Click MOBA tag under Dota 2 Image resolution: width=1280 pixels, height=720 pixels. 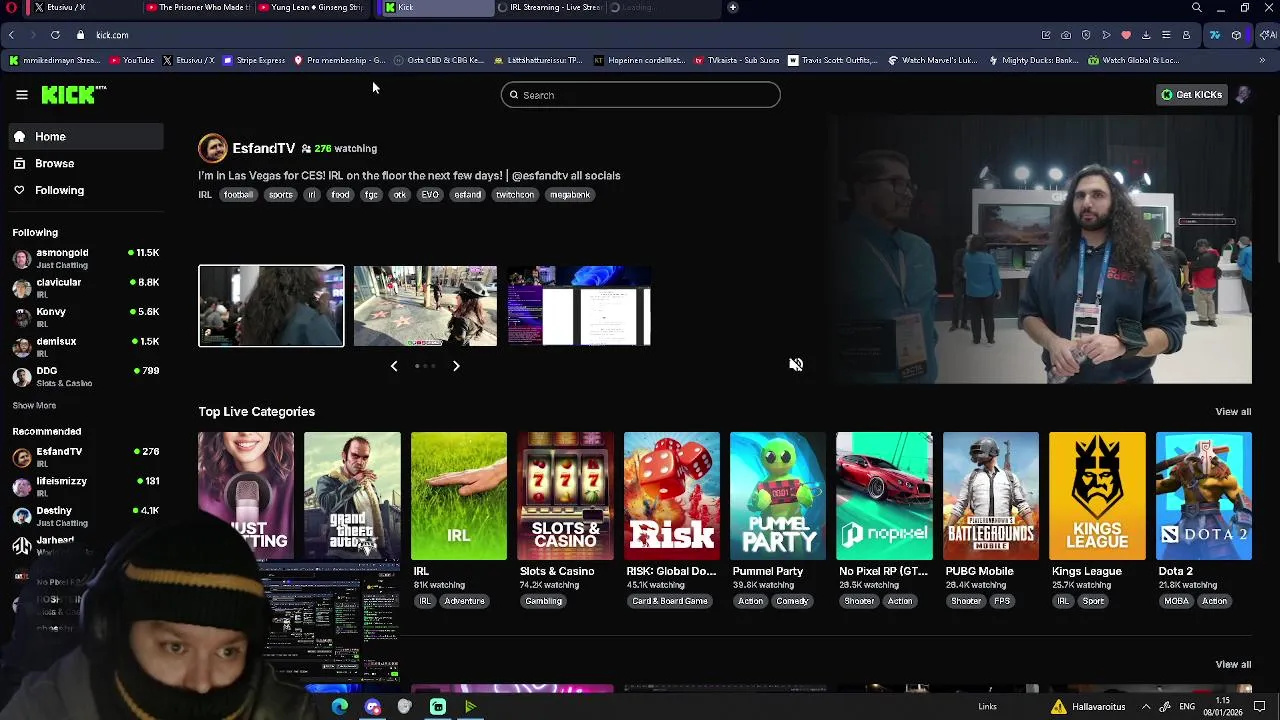click(x=1176, y=601)
